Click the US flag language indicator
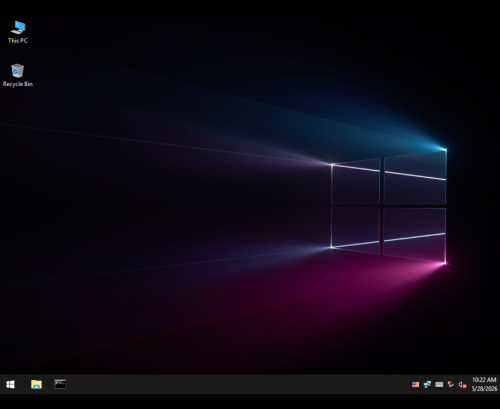This screenshot has width=500, height=409. (415, 384)
